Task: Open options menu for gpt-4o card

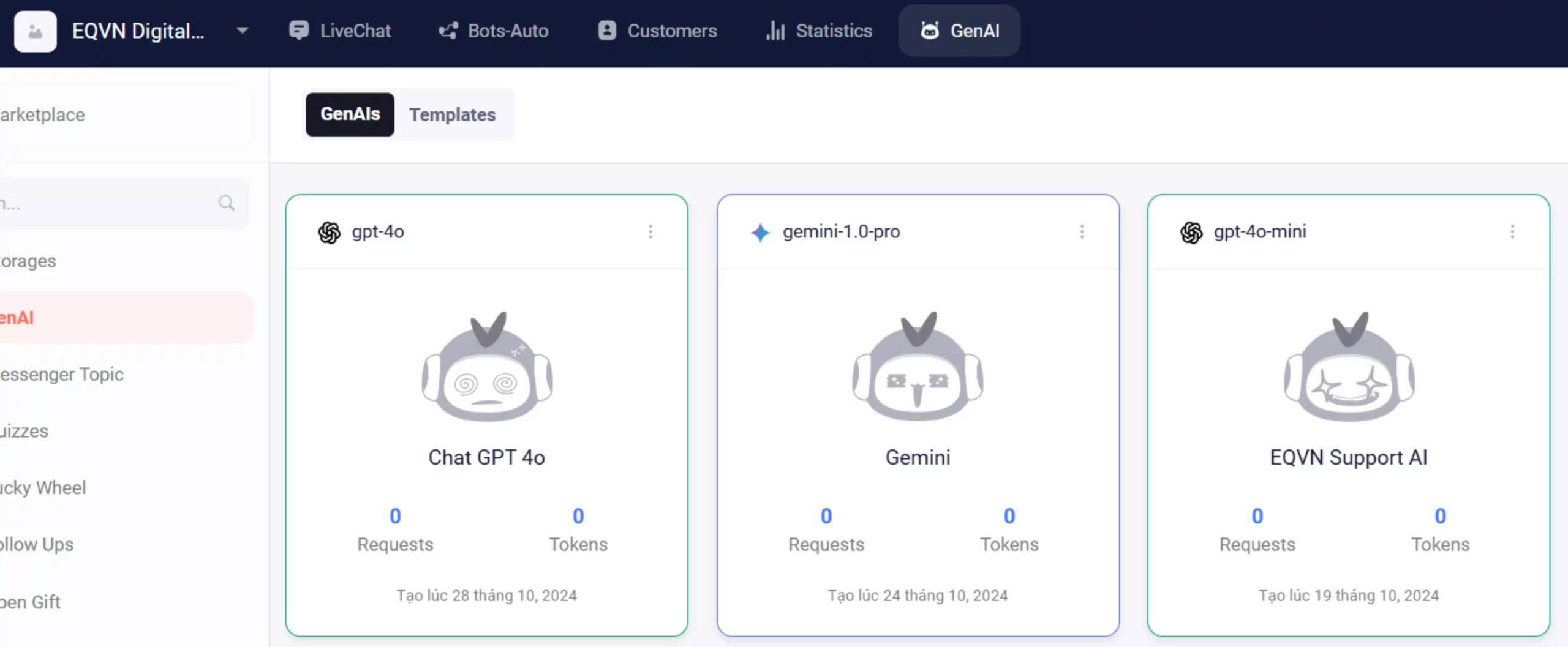Action: (650, 232)
